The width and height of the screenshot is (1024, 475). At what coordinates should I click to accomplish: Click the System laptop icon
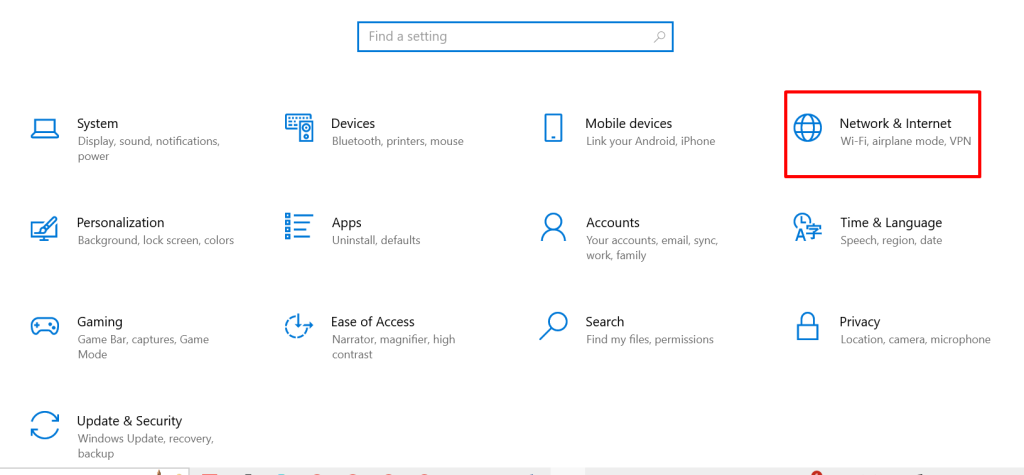pyautogui.click(x=45, y=128)
